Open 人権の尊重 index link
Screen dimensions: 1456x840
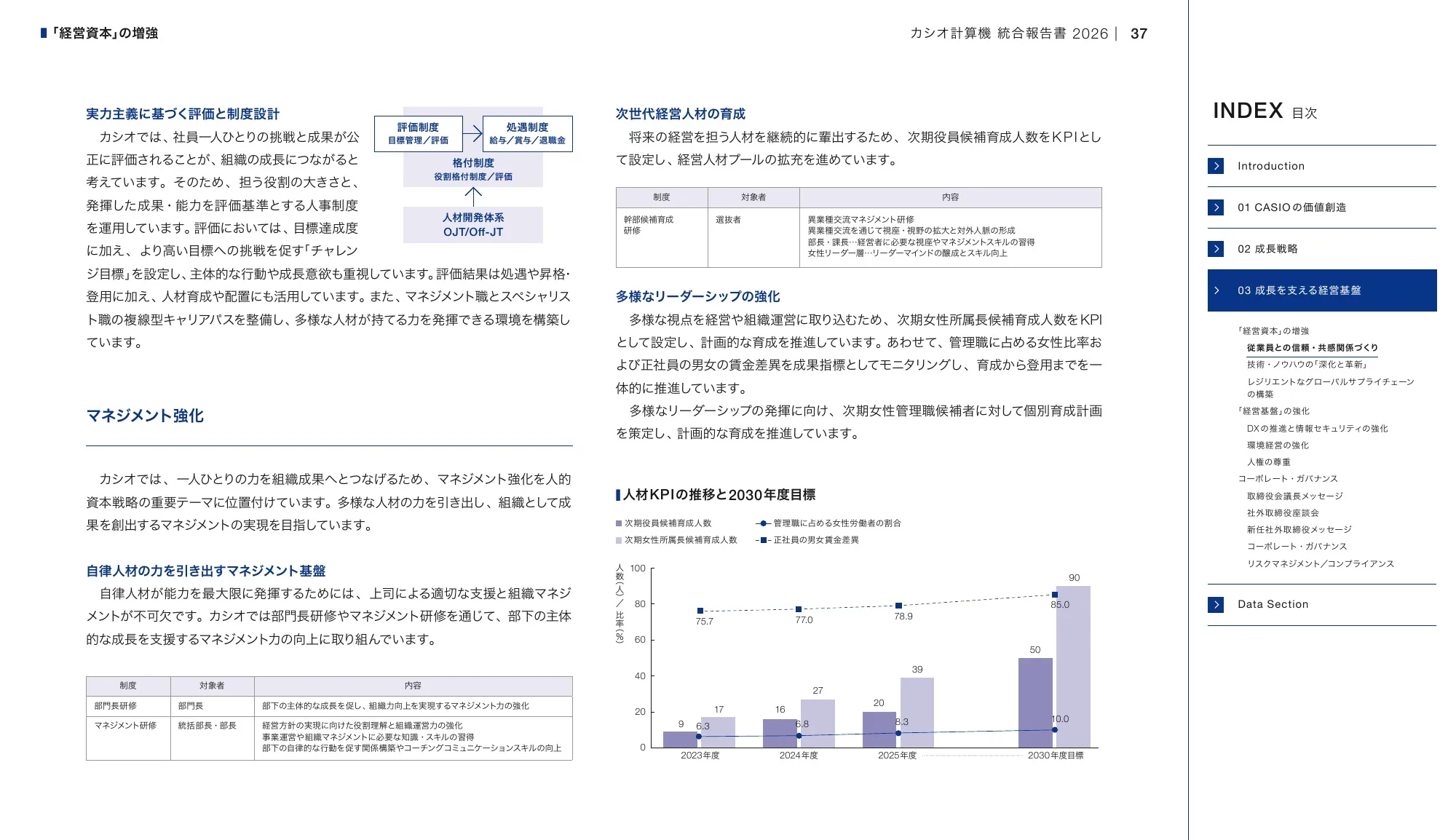[x=1268, y=462]
